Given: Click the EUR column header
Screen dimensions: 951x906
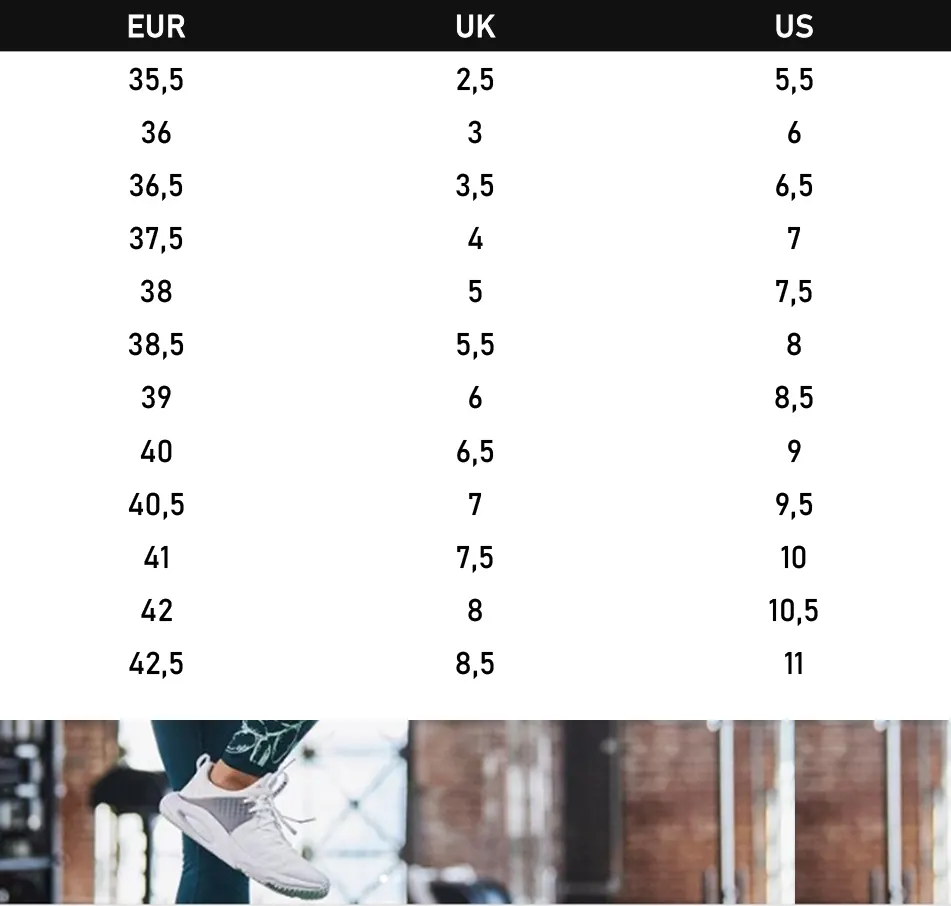Looking at the screenshot, I should 156,26.
